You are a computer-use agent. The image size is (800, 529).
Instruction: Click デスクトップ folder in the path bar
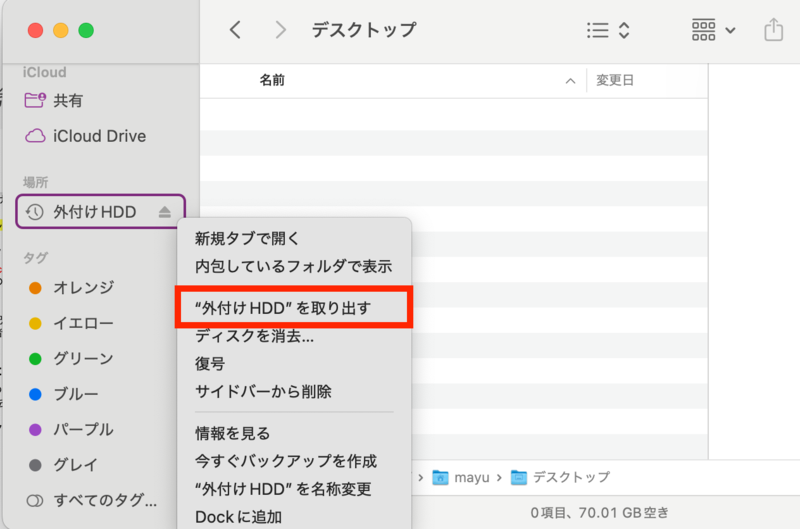pyautogui.click(x=560, y=477)
